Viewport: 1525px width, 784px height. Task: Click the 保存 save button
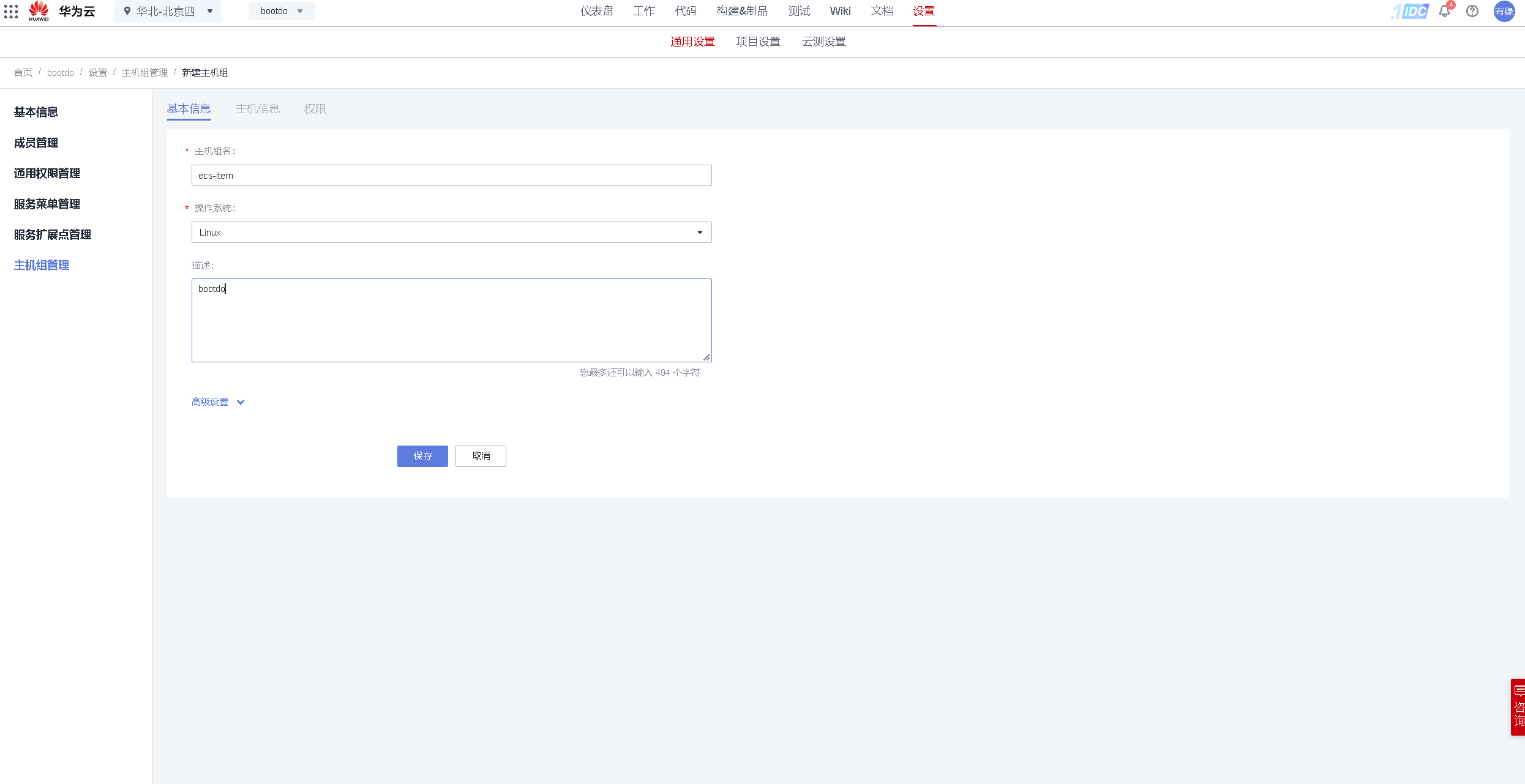coord(422,456)
